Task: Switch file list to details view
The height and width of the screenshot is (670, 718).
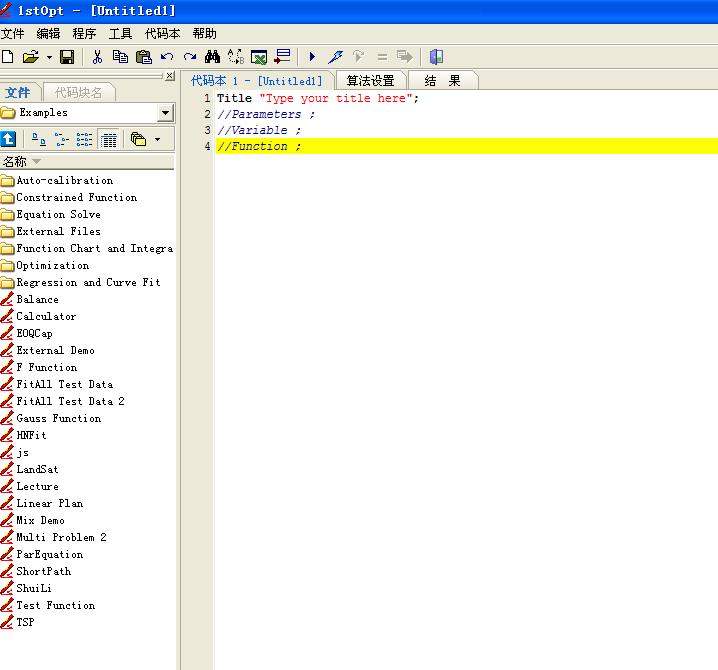Action: point(109,140)
